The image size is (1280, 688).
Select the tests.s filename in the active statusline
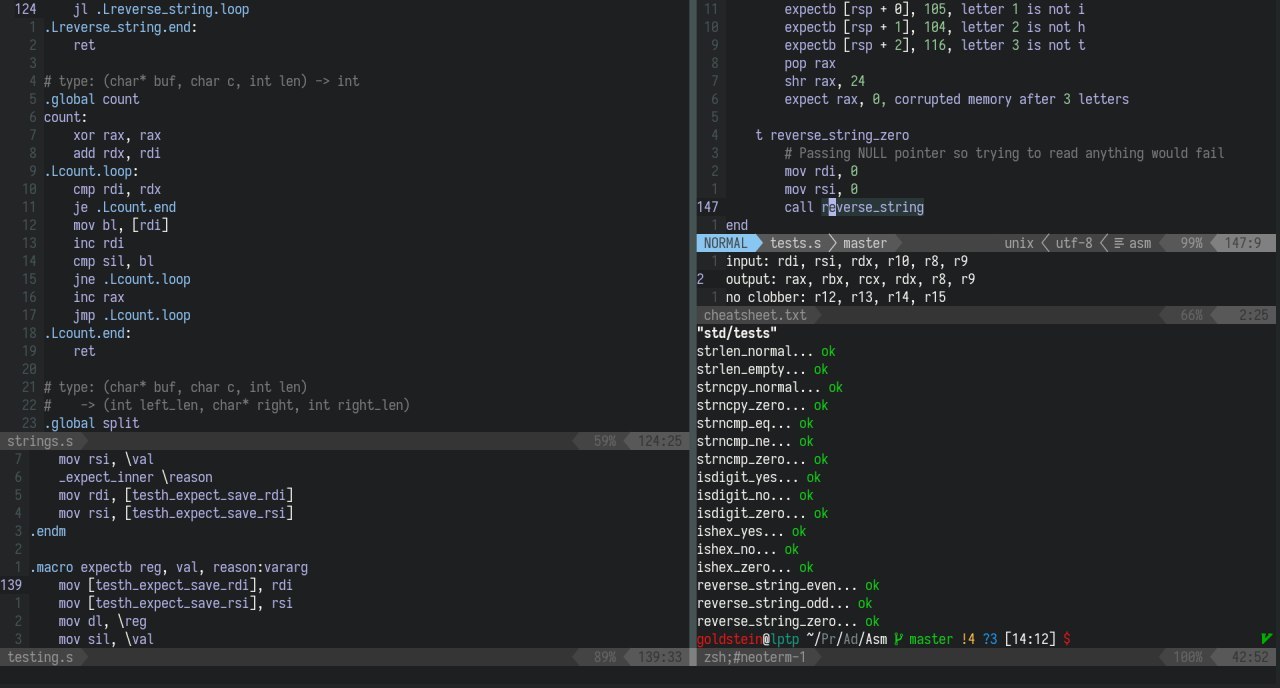[x=795, y=243]
